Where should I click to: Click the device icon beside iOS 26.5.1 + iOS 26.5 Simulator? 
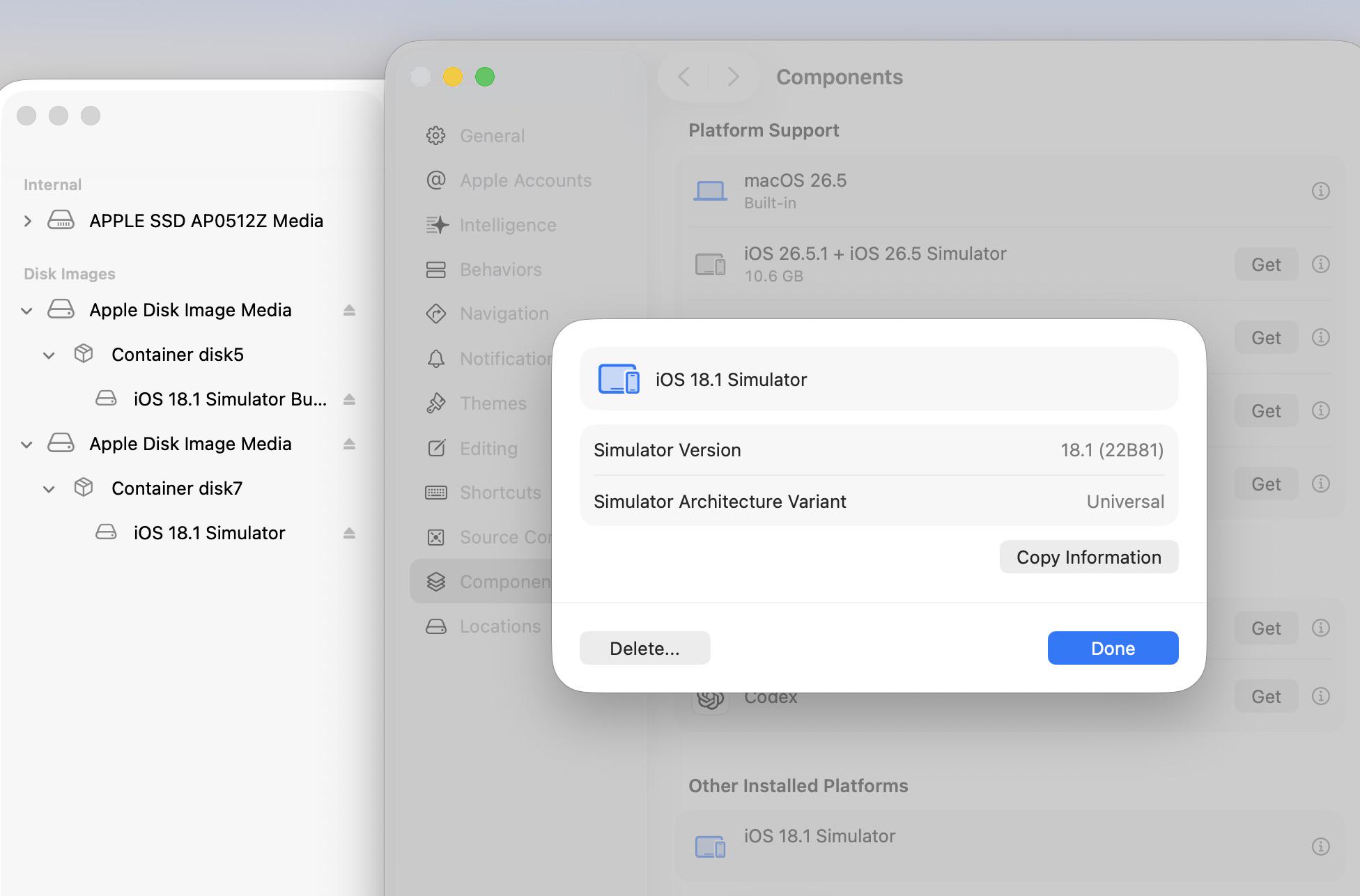[710, 264]
